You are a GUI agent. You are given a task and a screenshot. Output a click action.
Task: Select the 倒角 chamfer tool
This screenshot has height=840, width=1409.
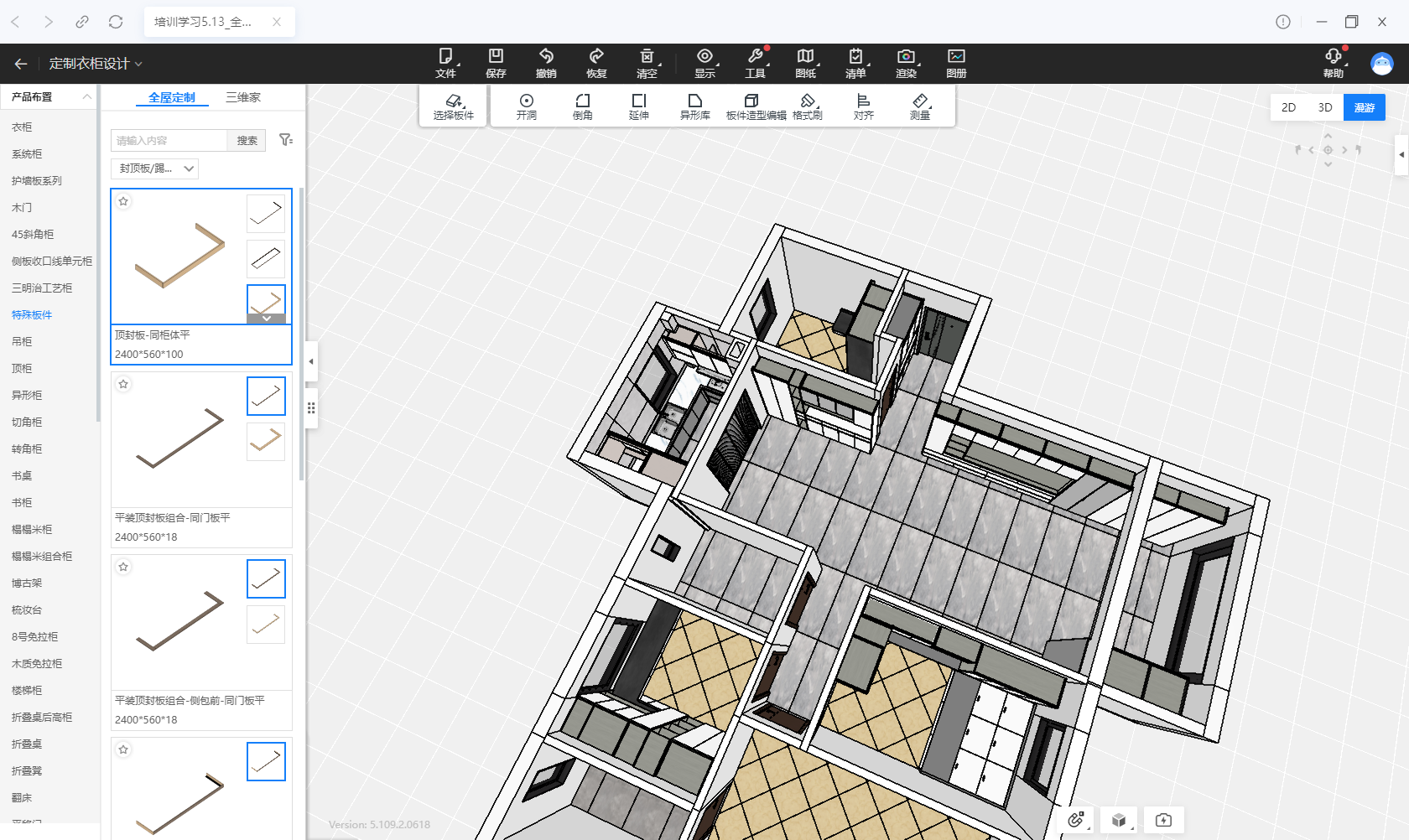tap(583, 106)
